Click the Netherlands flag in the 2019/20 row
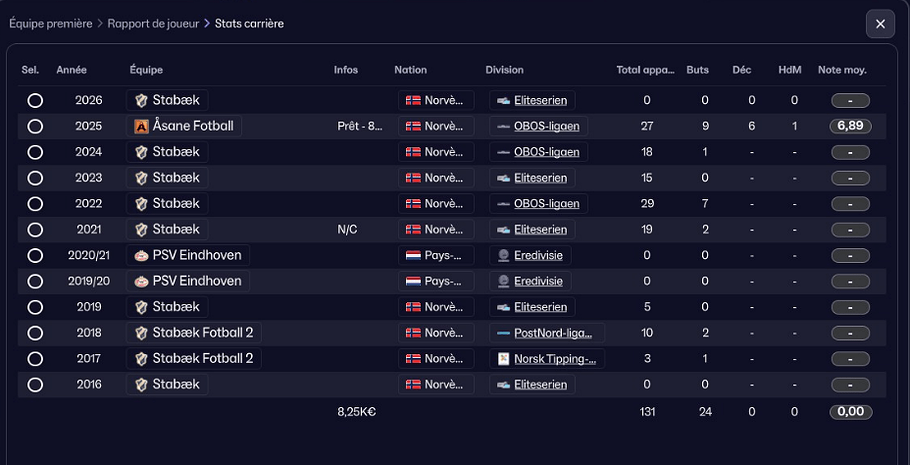 411,281
